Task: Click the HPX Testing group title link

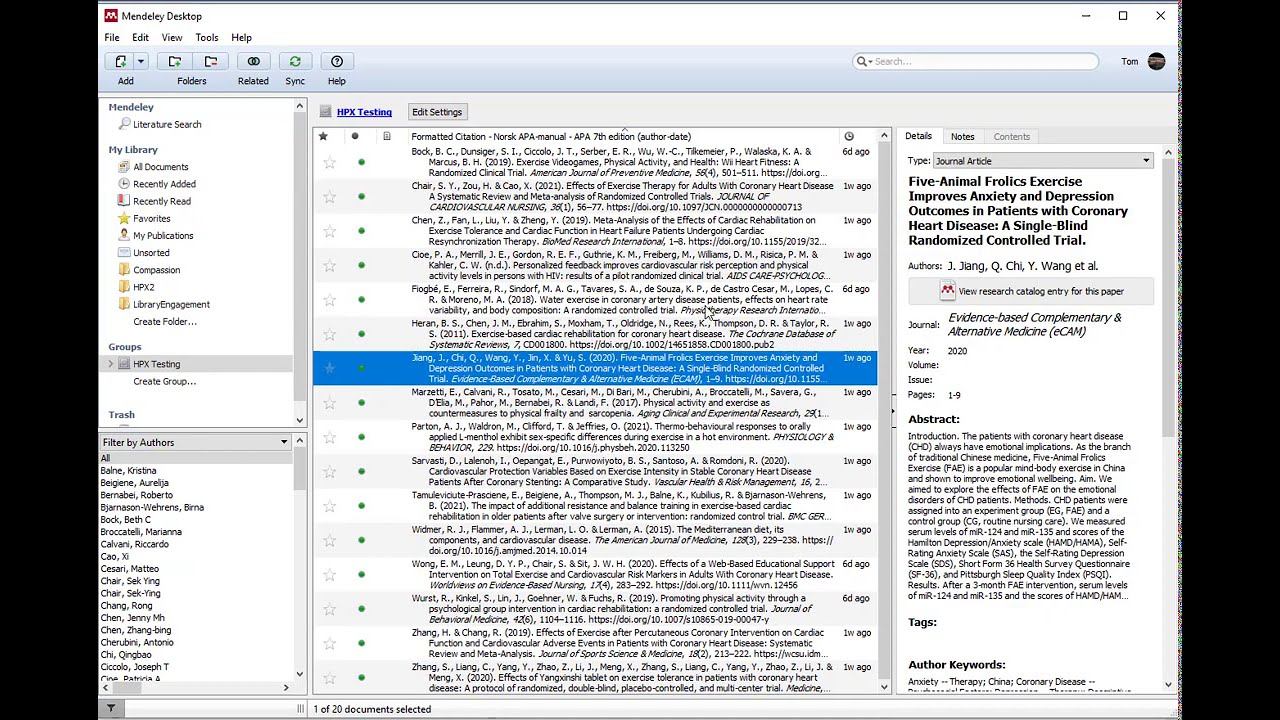Action: click(x=364, y=112)
